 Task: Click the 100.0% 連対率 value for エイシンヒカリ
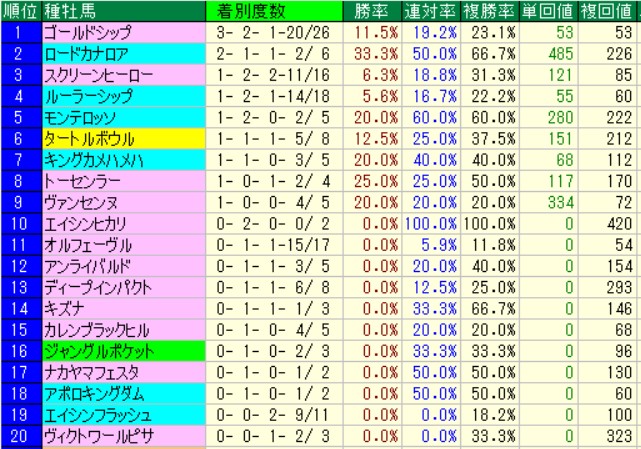[x=431, y=224]
